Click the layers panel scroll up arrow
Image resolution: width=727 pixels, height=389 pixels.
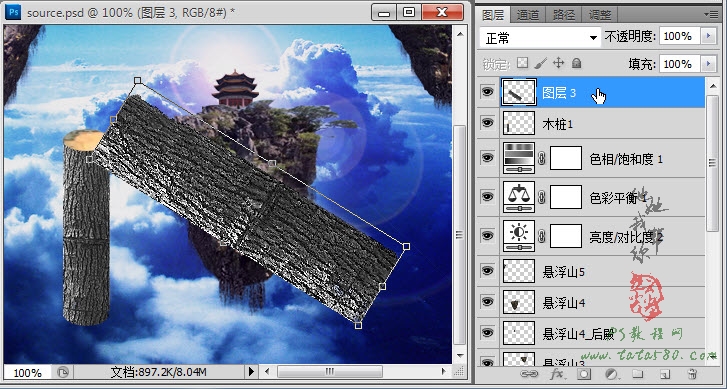tap(712, 85)
